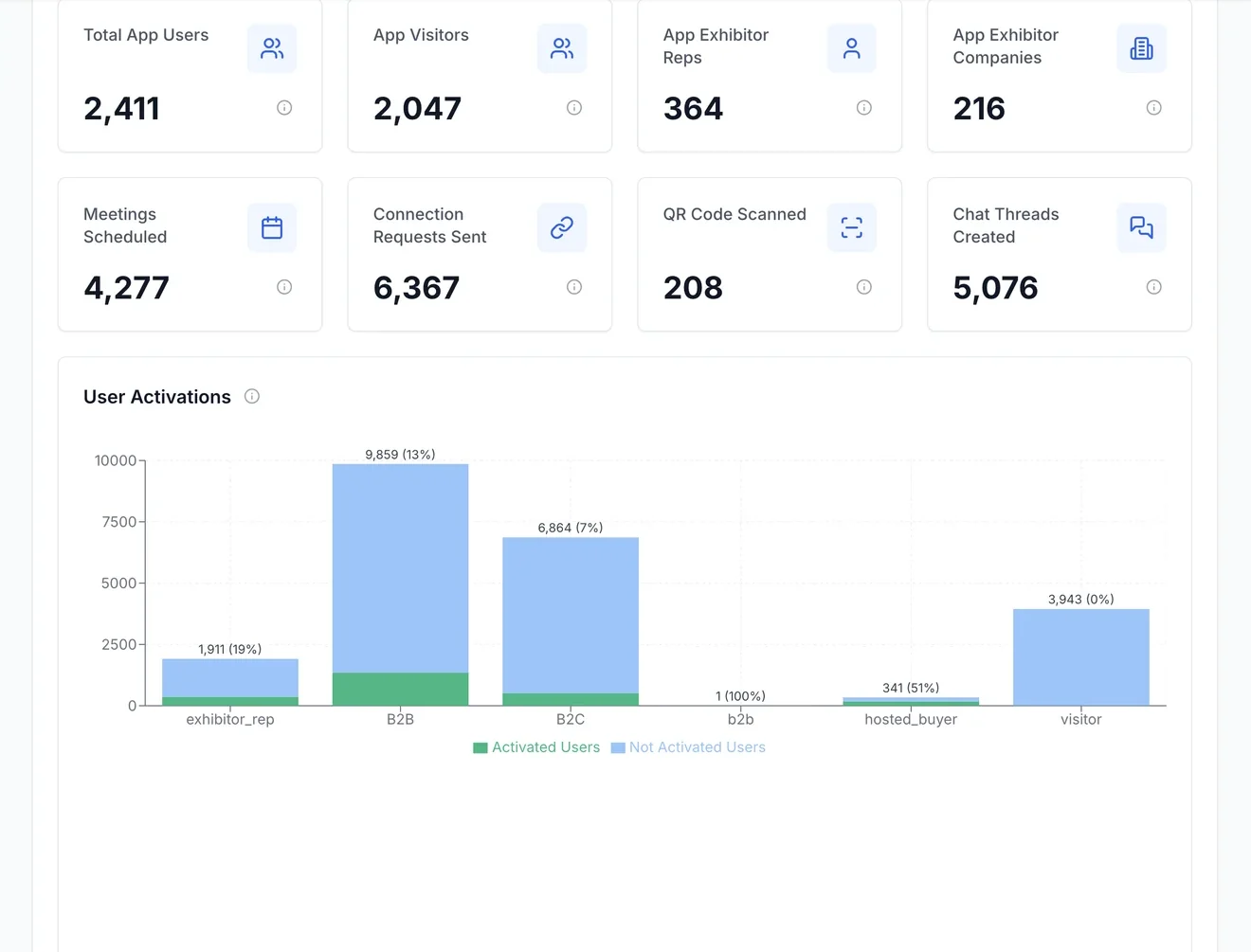Click the User Activations heading
The height and width of the screenshot is (952, 1251).
point(157,397)
